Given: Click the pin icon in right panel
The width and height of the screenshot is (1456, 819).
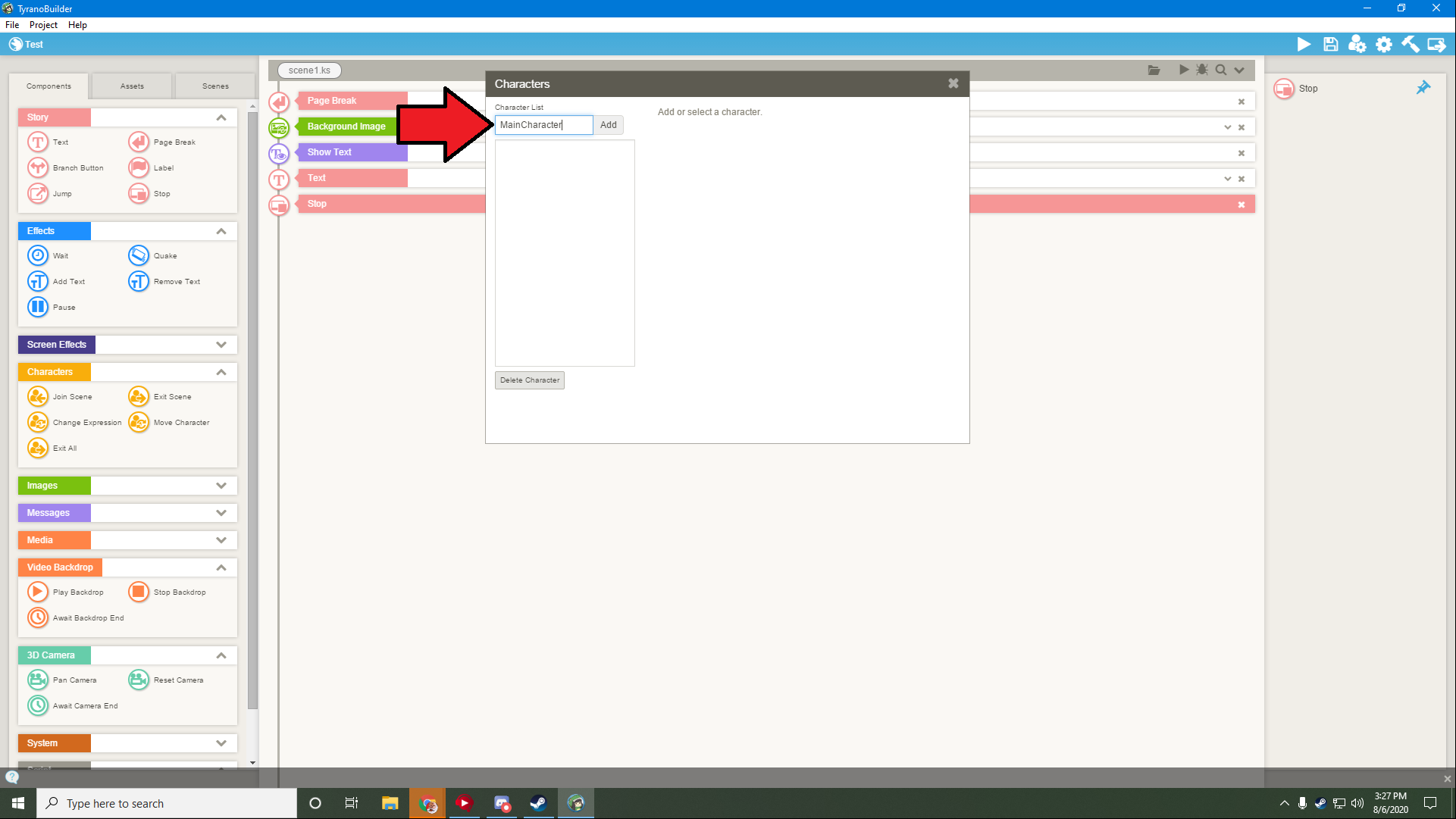Looking at the screenshot, I should (1423, 88).
